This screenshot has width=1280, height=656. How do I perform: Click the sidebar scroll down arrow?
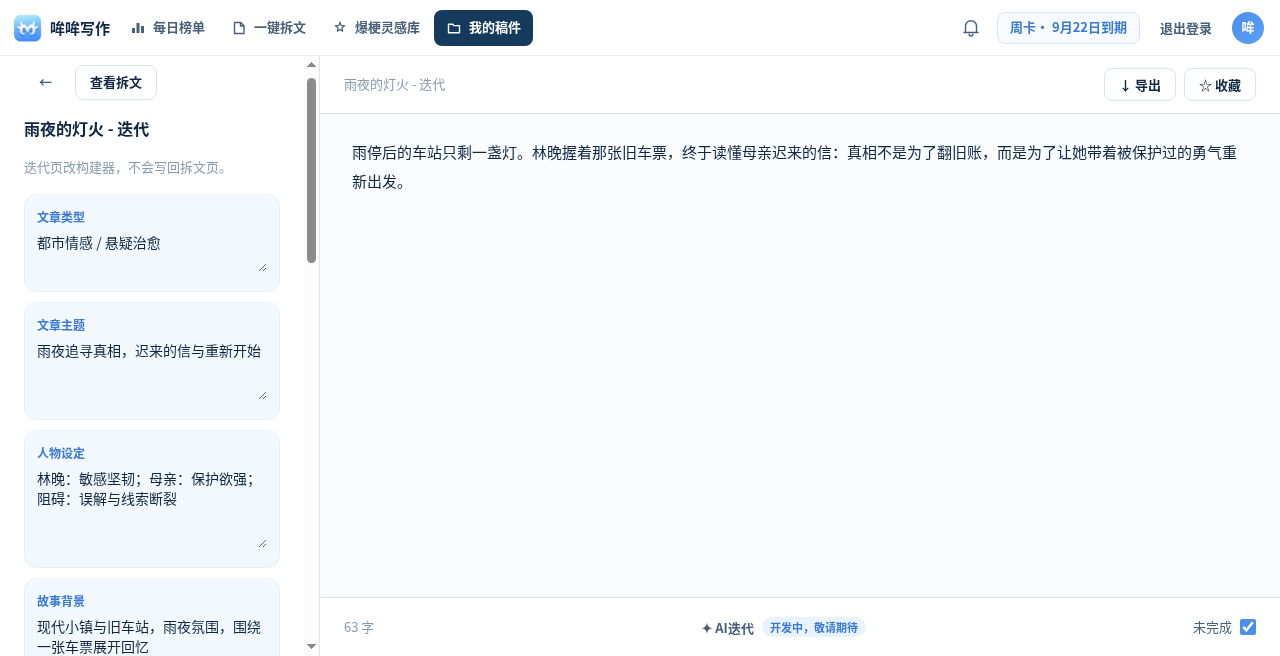tap(311, 647)
